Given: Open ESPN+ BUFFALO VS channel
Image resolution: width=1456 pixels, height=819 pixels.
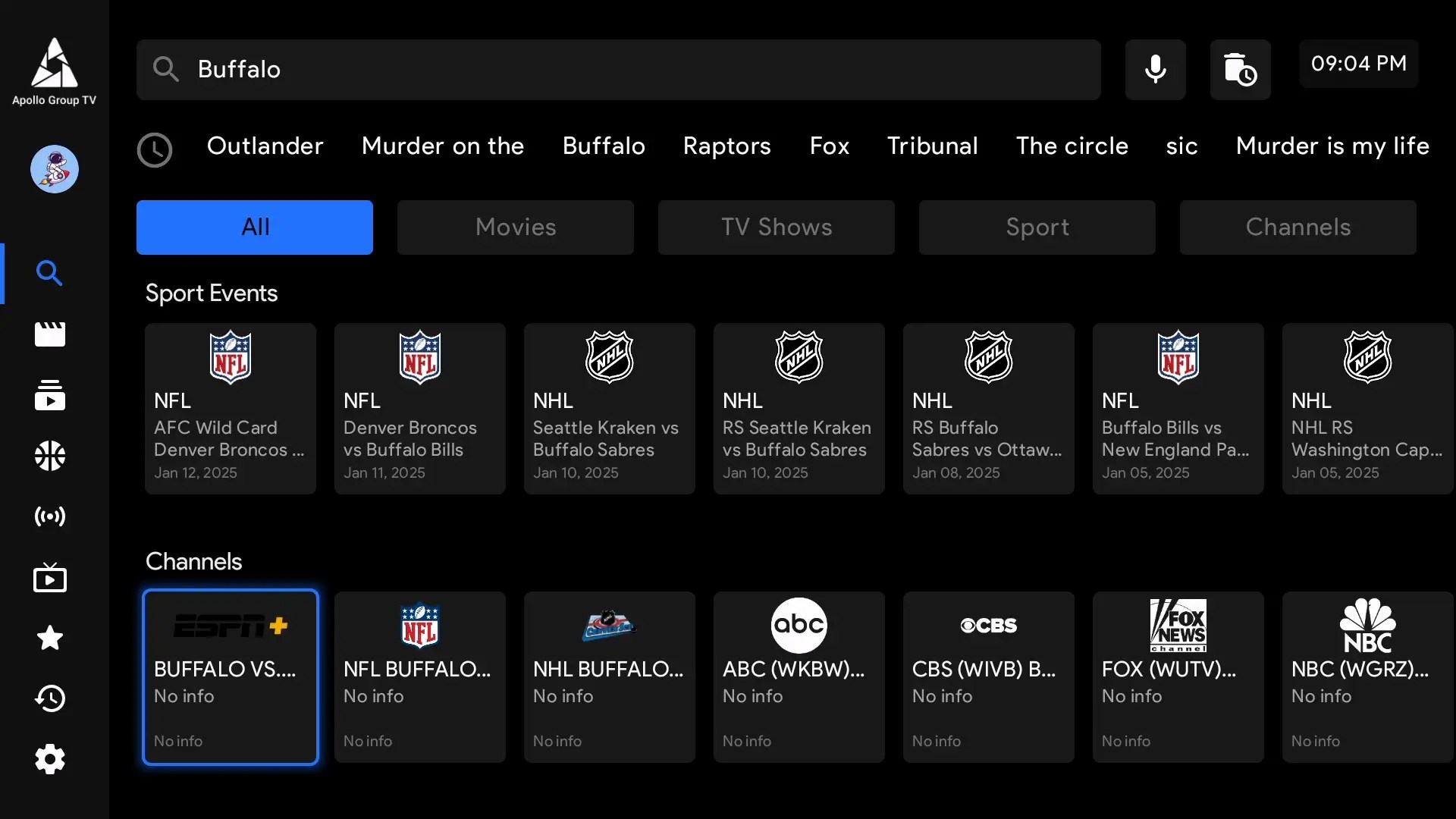Looking at the screenshot, I should pos(231,677).
